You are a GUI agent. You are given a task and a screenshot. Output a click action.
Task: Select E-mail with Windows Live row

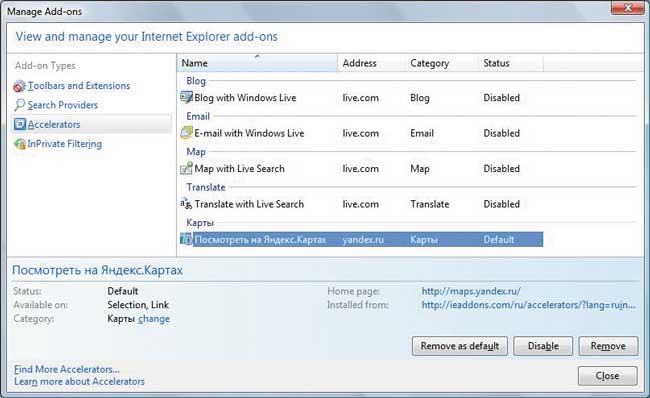pyautogui.click(x=361, y=133)
